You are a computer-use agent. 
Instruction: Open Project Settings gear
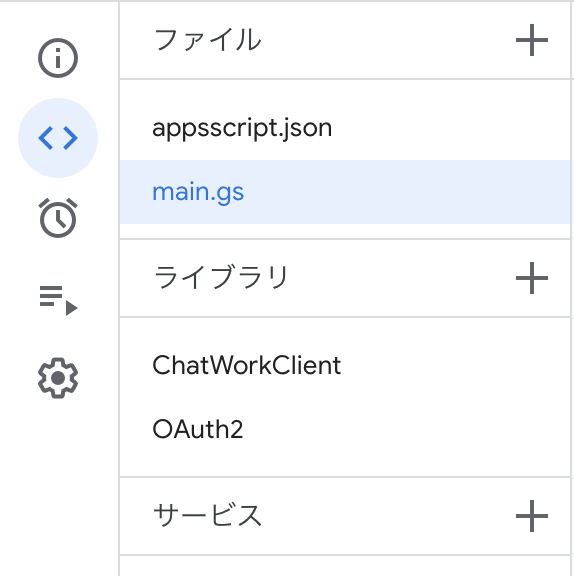click(58, 378)
